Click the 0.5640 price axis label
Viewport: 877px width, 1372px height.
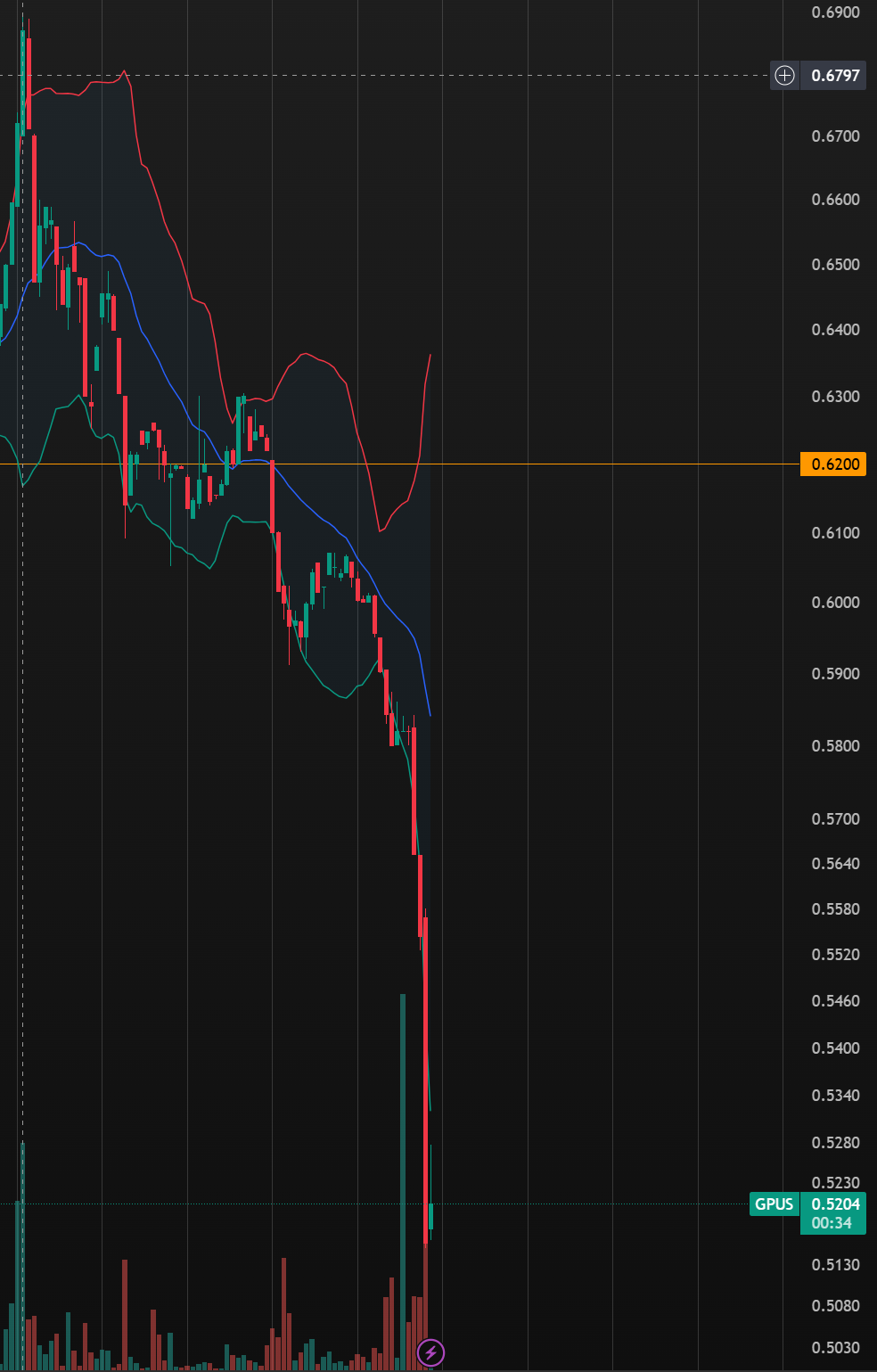835,863
